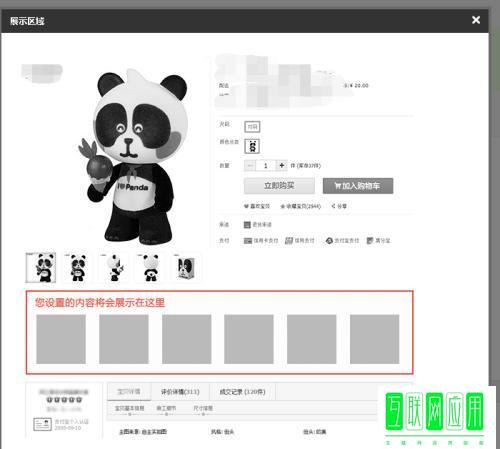Click the 信用卡支付 credit card icon
The height and width of the screenshot is (449, 500).
tap(248, 241)
